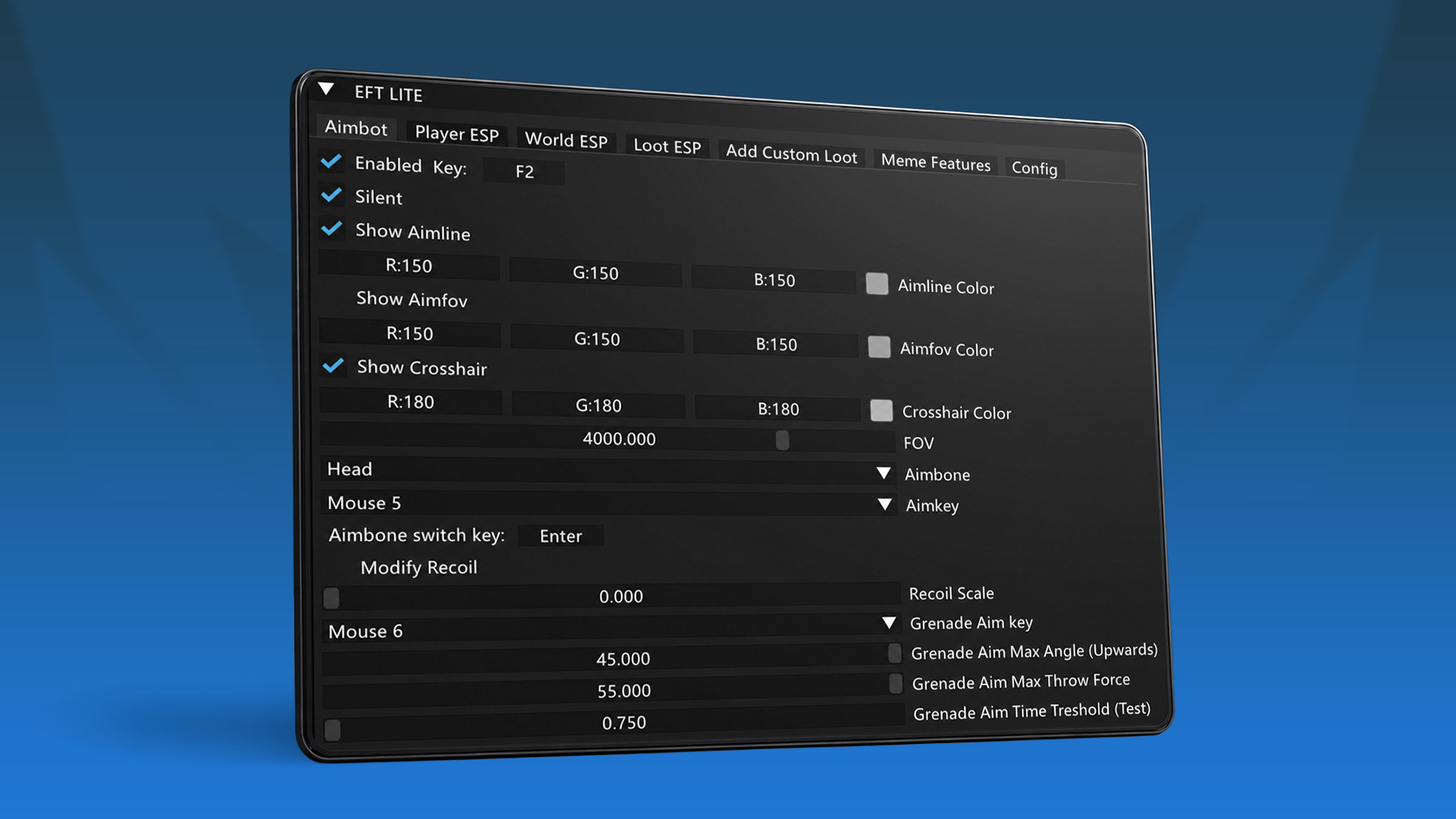Click Grenade Aim Time Treshold slider handle

coord(332,730)
